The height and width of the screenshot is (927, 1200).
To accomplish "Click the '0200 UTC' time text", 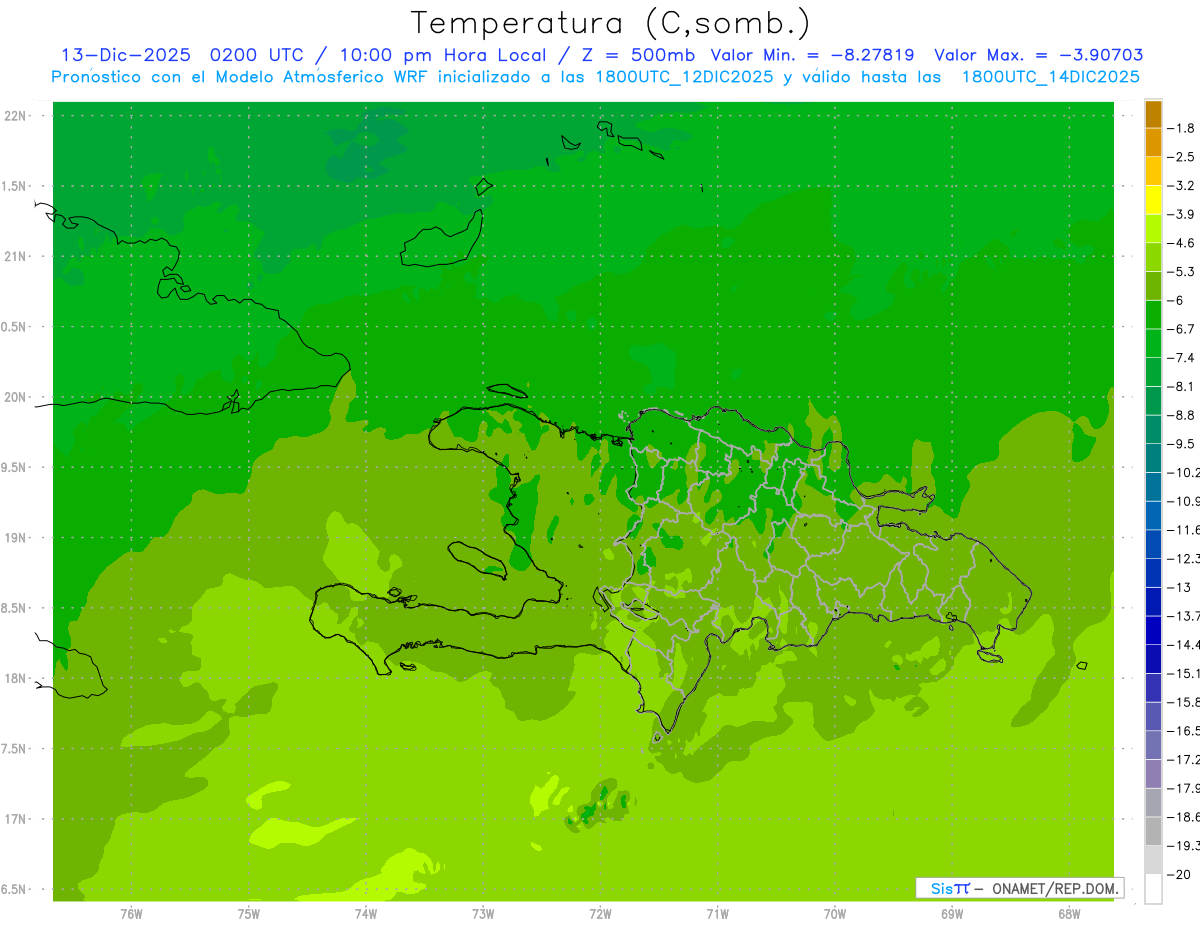I will pyautogui.click(x=256, y=55).
